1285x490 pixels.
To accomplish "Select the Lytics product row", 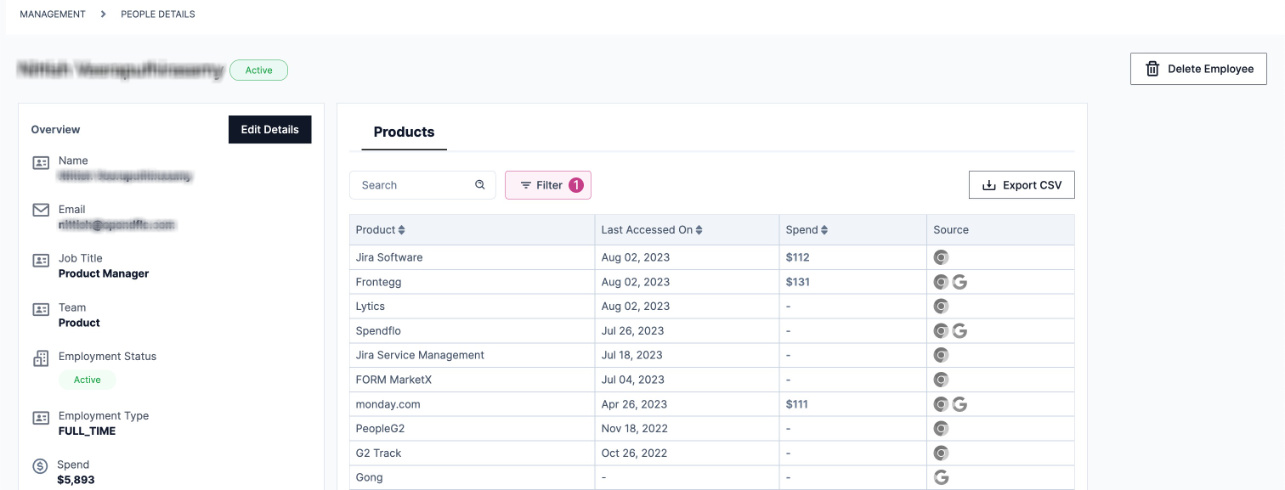I will coord(712,306).
